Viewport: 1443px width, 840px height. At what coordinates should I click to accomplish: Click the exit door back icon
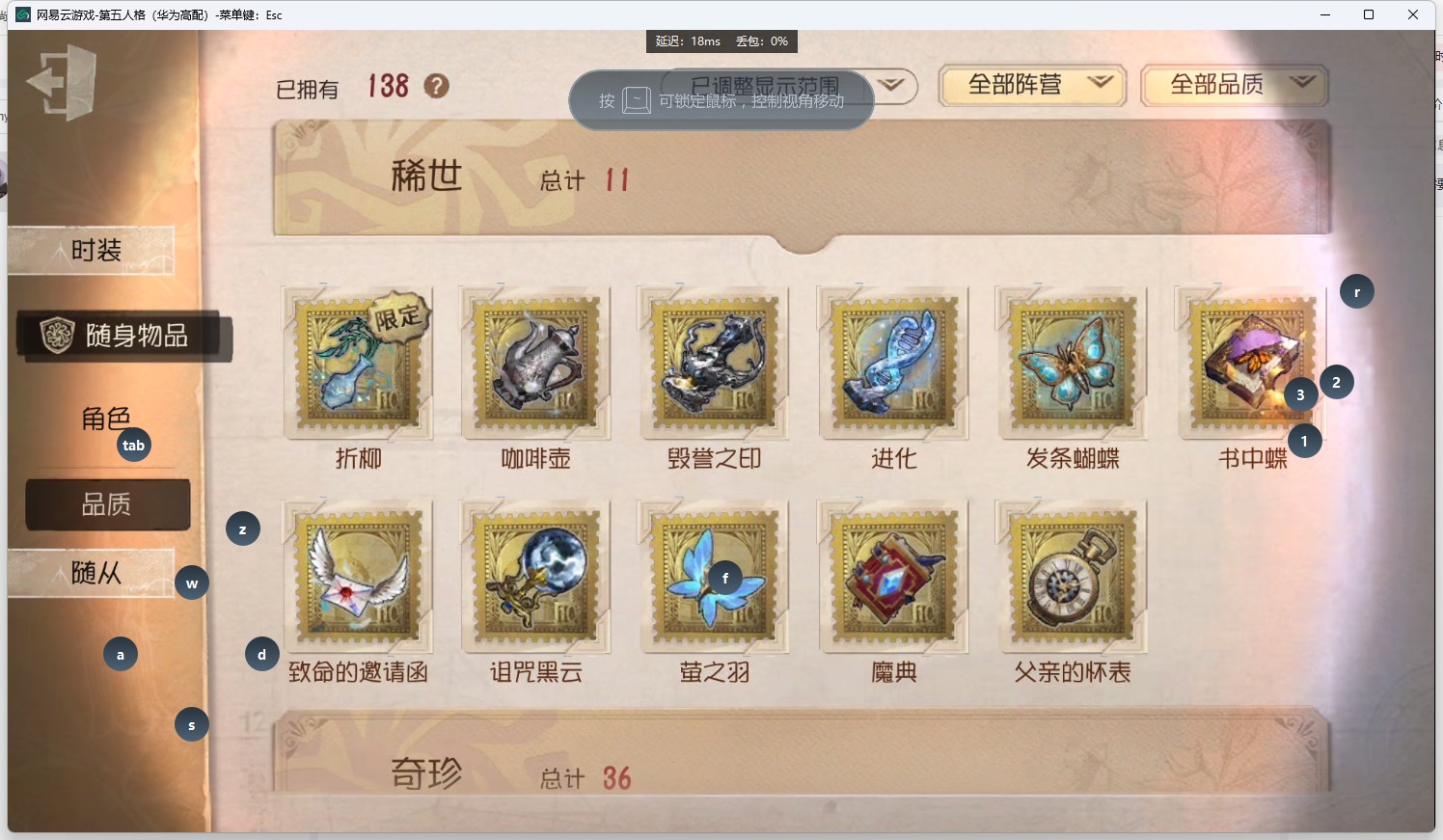tap(62, 83)
